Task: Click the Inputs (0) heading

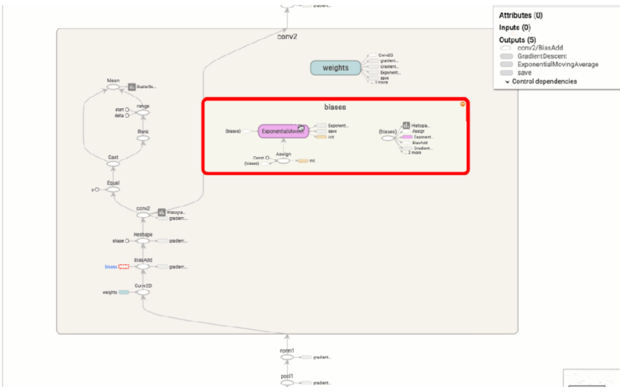Action: [514, 27]
